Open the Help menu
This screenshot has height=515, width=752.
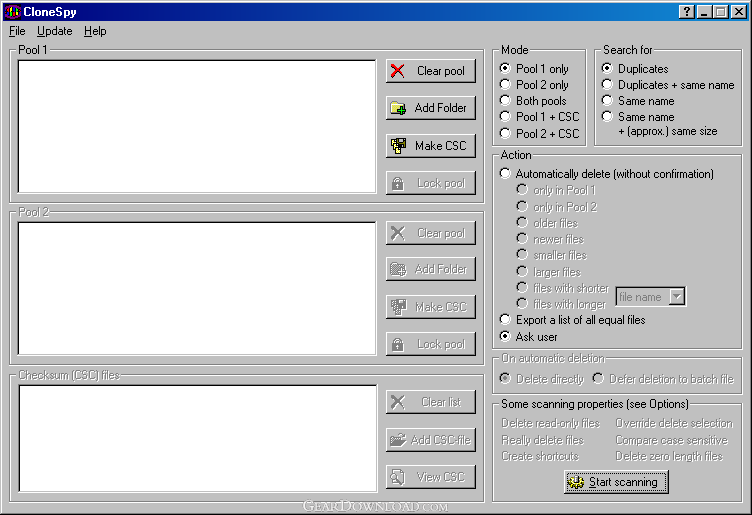pos(95,31)
